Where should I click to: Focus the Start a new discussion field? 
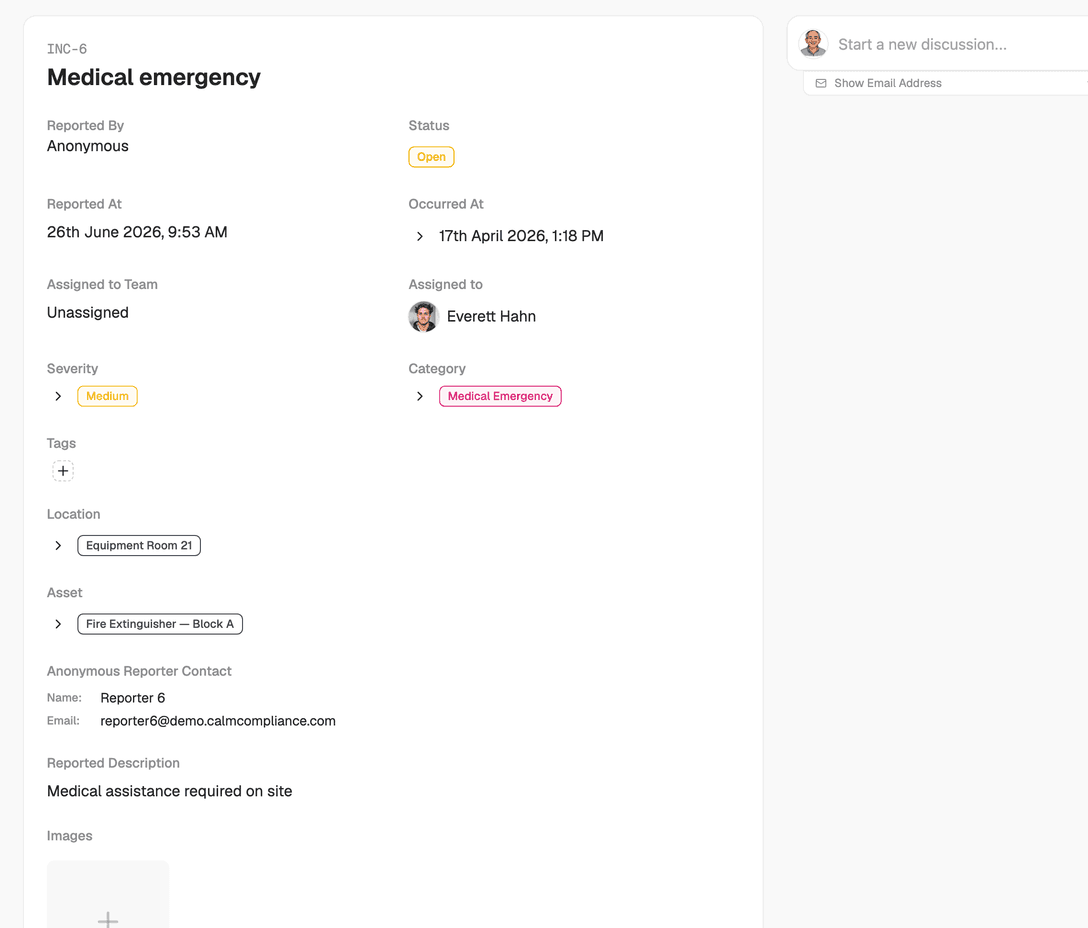point(922,44)
